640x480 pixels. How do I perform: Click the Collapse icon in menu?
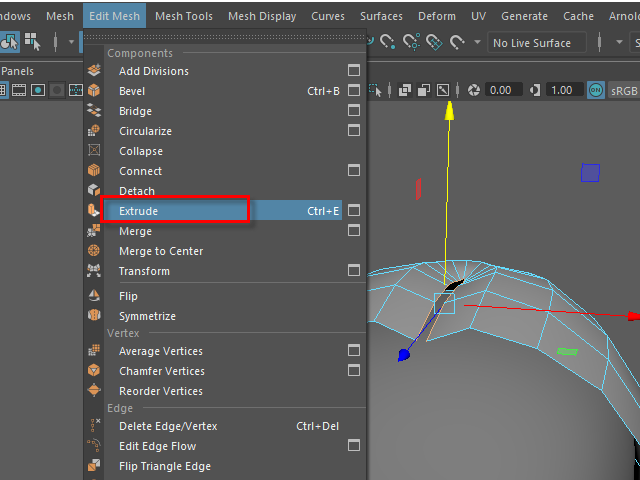pyautogui.click(x=94, y=151)
